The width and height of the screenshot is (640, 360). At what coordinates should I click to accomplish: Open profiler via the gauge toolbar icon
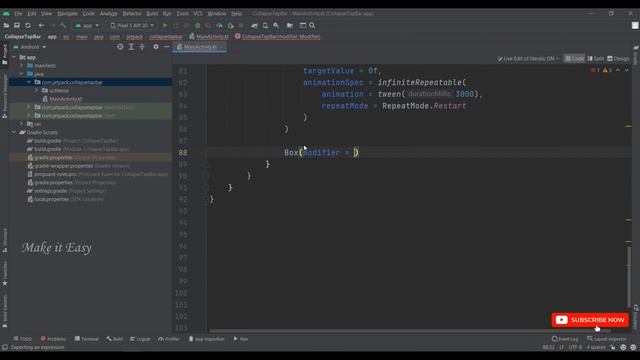[x=219, y=25]
